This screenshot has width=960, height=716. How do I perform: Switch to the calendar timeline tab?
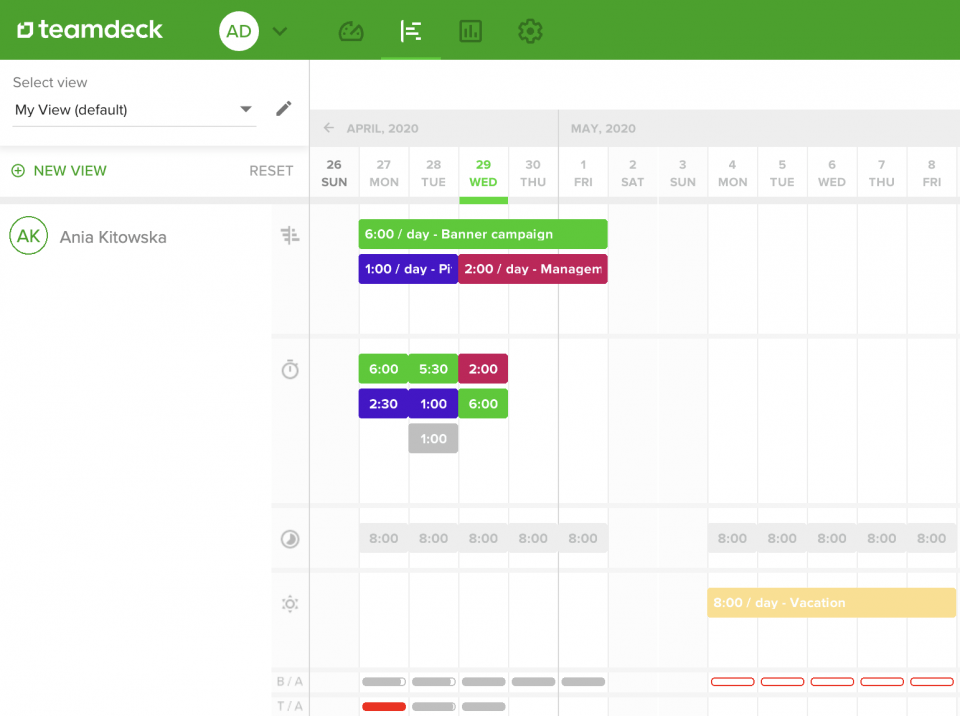click(x=410, y=31)
